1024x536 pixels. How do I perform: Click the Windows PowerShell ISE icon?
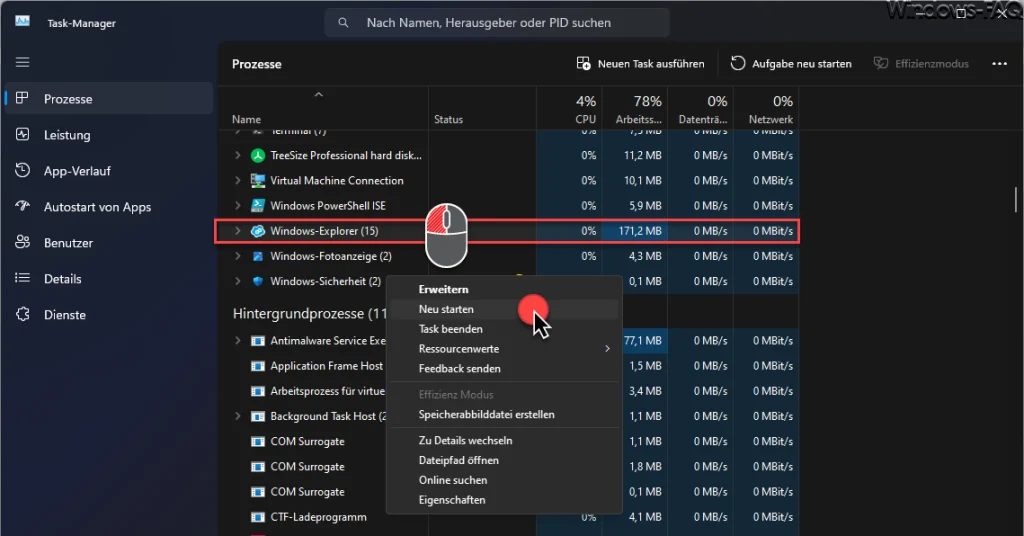258,206
